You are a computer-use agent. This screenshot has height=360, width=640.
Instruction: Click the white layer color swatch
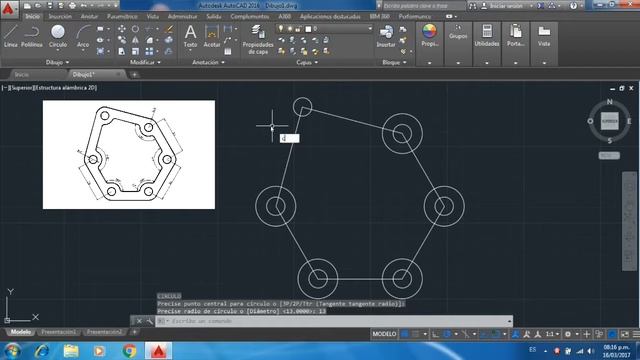308,29
